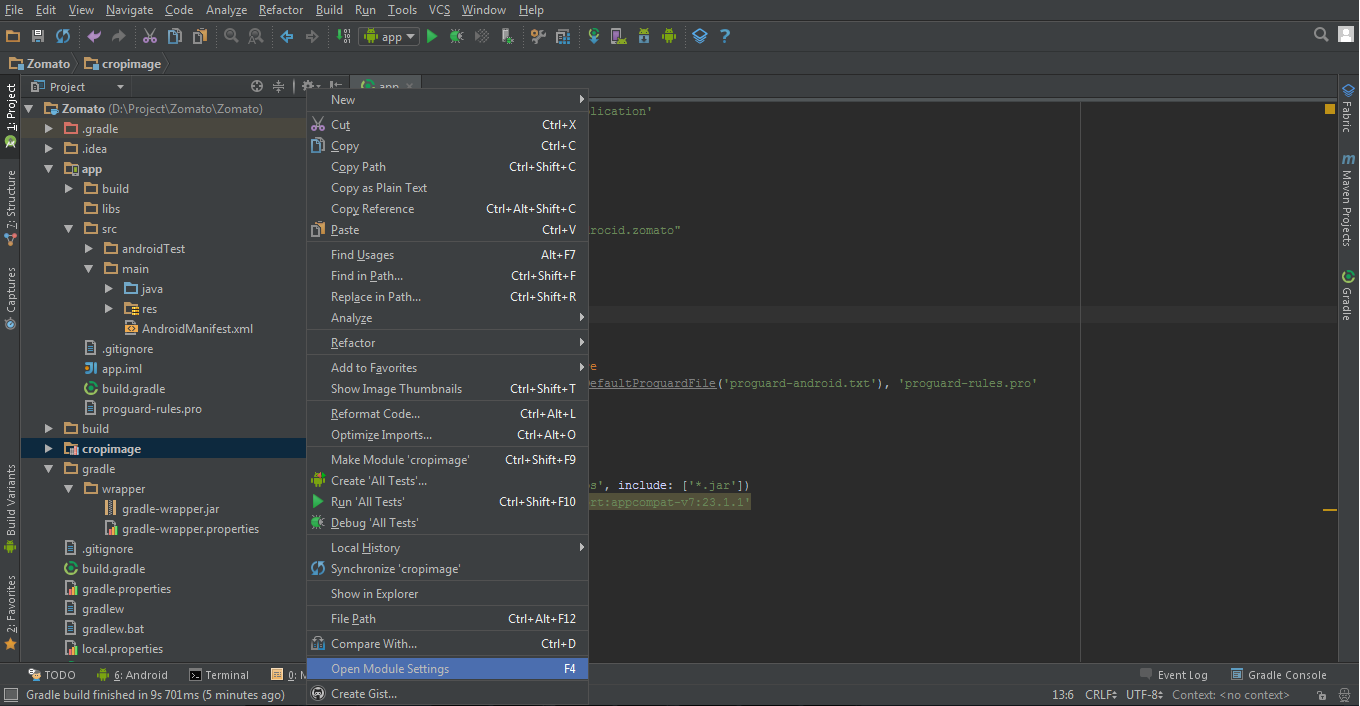The height and width of the screenshot is (706, 1360).
Task: Click the Redo toolbar arrow
Action: pos(119,36)
